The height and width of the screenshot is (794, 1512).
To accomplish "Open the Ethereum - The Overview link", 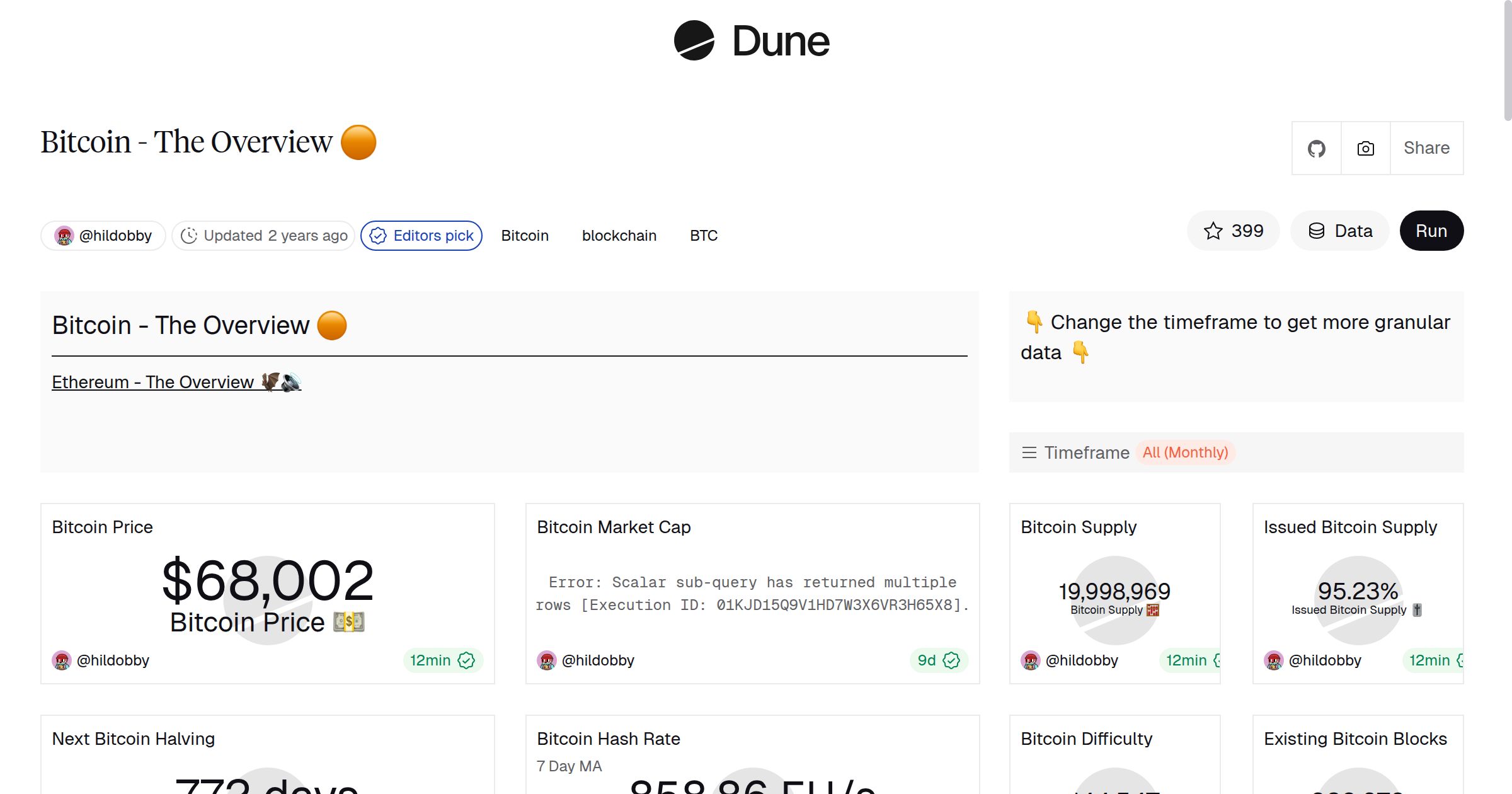I will point(151,382).
